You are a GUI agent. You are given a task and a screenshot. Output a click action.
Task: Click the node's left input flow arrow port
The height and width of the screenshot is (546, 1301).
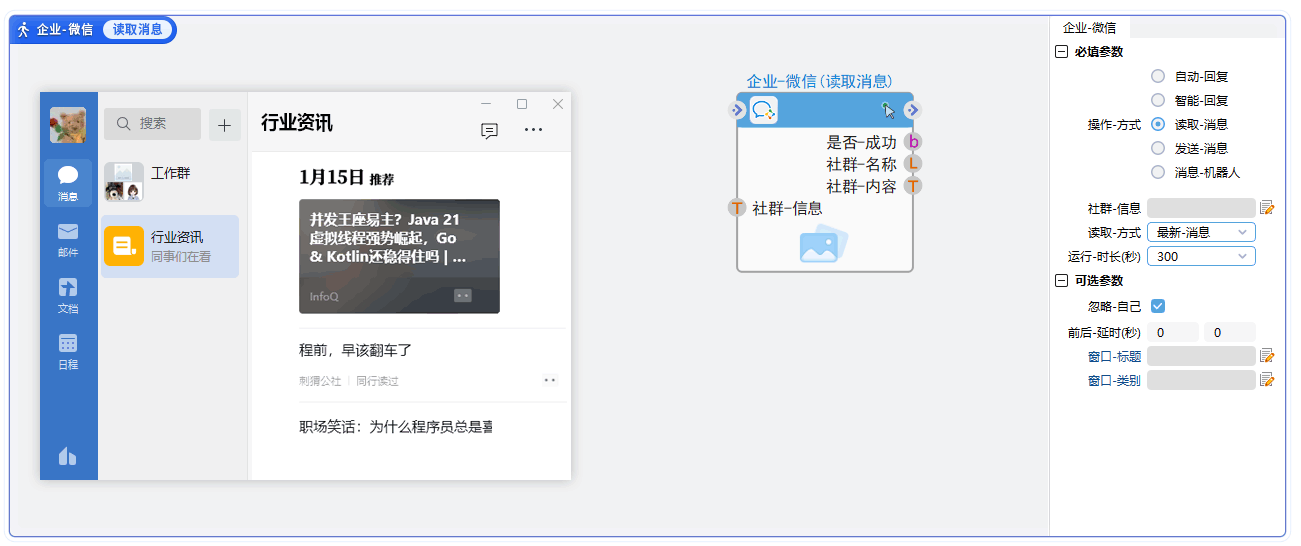click(737, 110)
